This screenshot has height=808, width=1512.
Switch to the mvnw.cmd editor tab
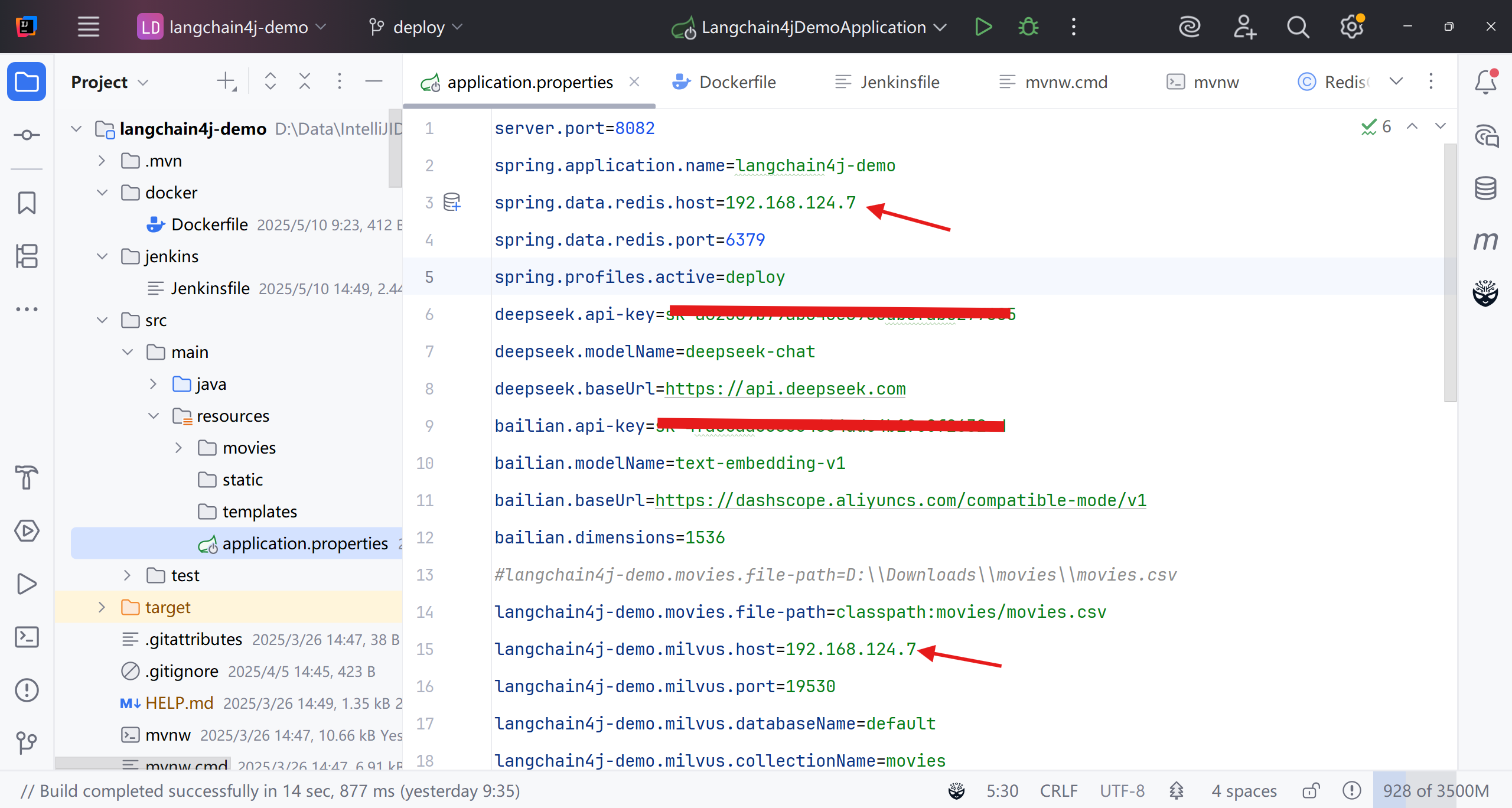tap(1054, 82)
